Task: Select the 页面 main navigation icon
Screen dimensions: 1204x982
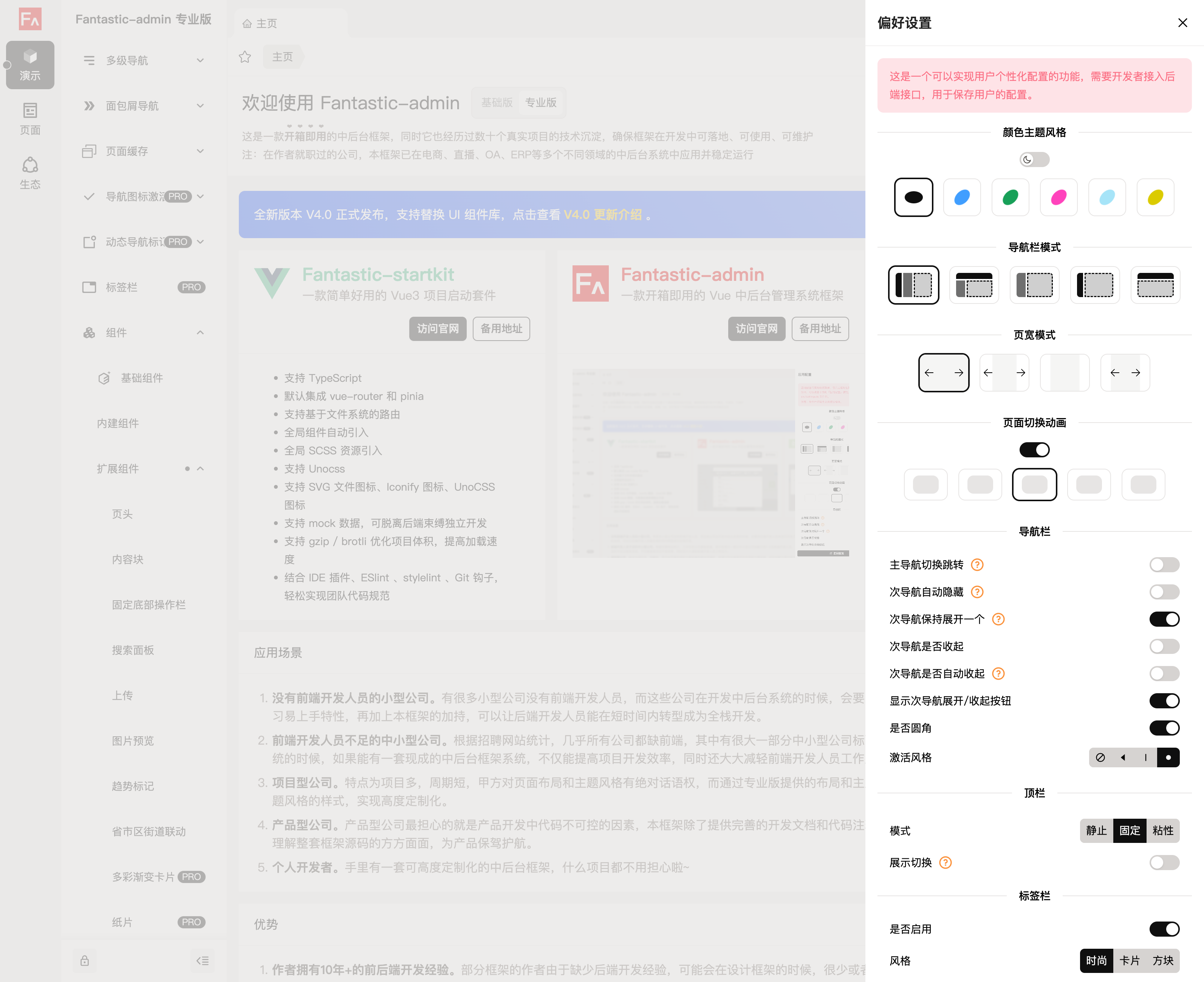Action: (x=30, y=119)
